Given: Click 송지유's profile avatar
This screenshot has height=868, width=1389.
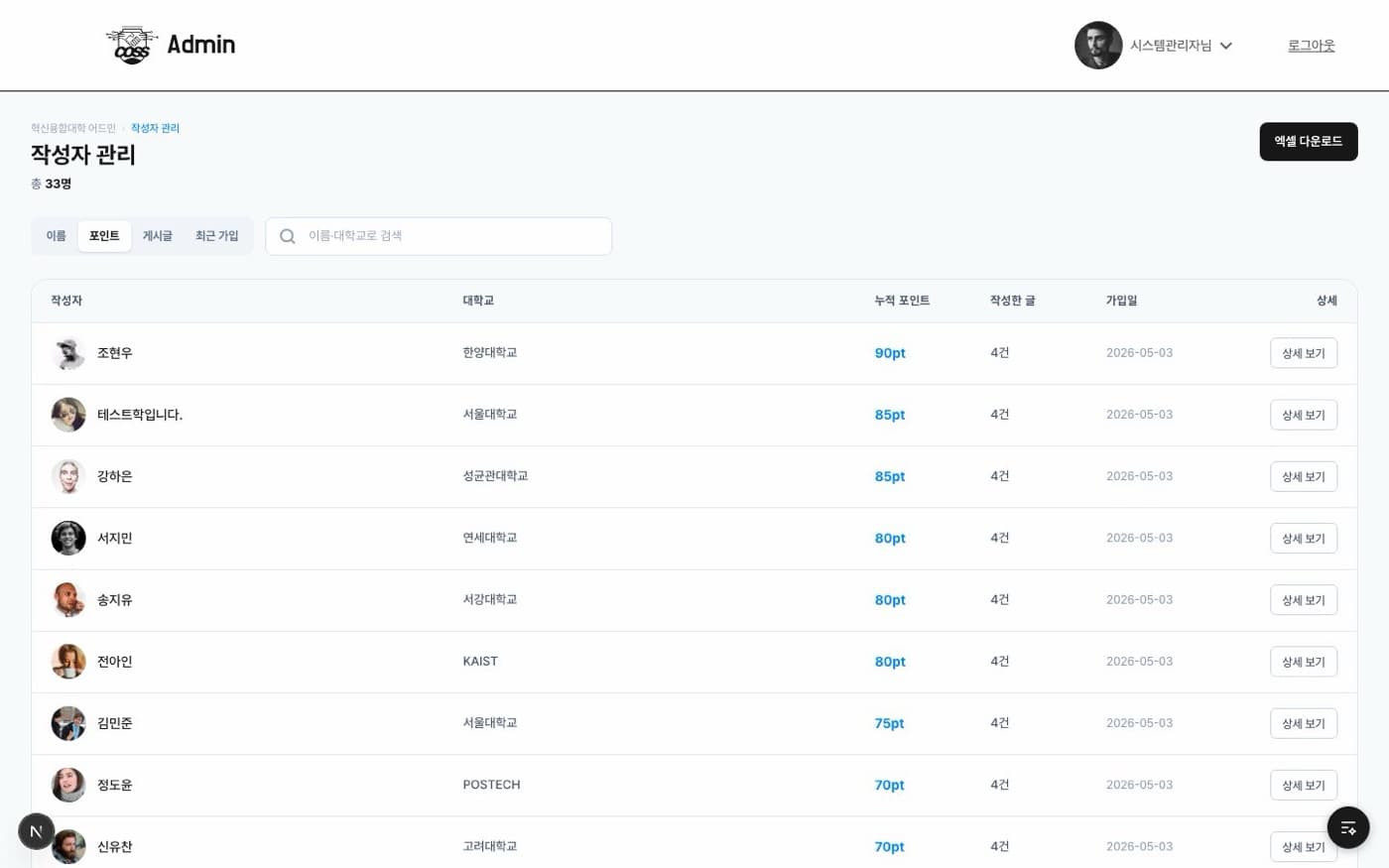Looking at the screenshot, I should 68,600.
